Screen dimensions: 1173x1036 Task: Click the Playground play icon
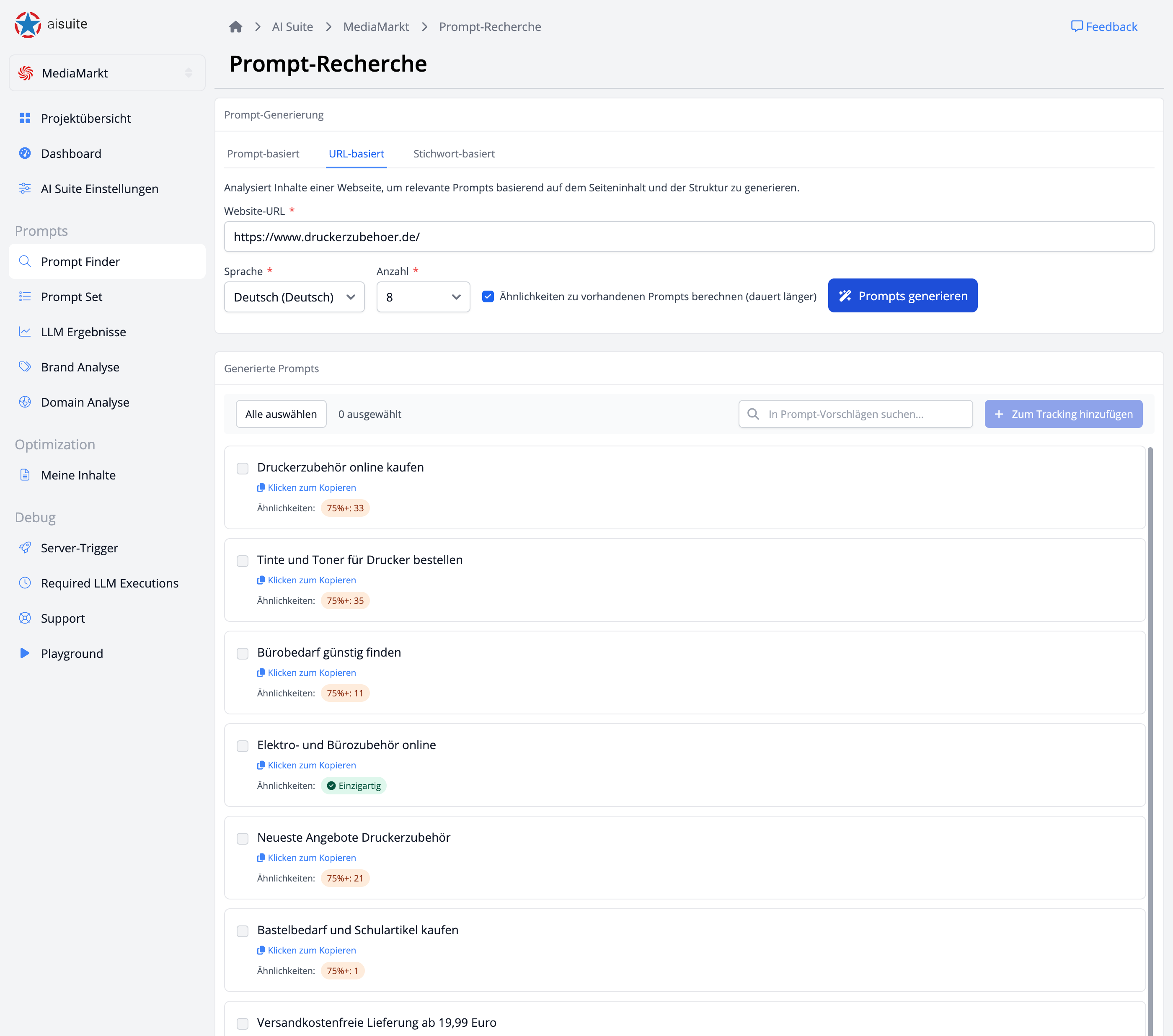tap(25, 653)
